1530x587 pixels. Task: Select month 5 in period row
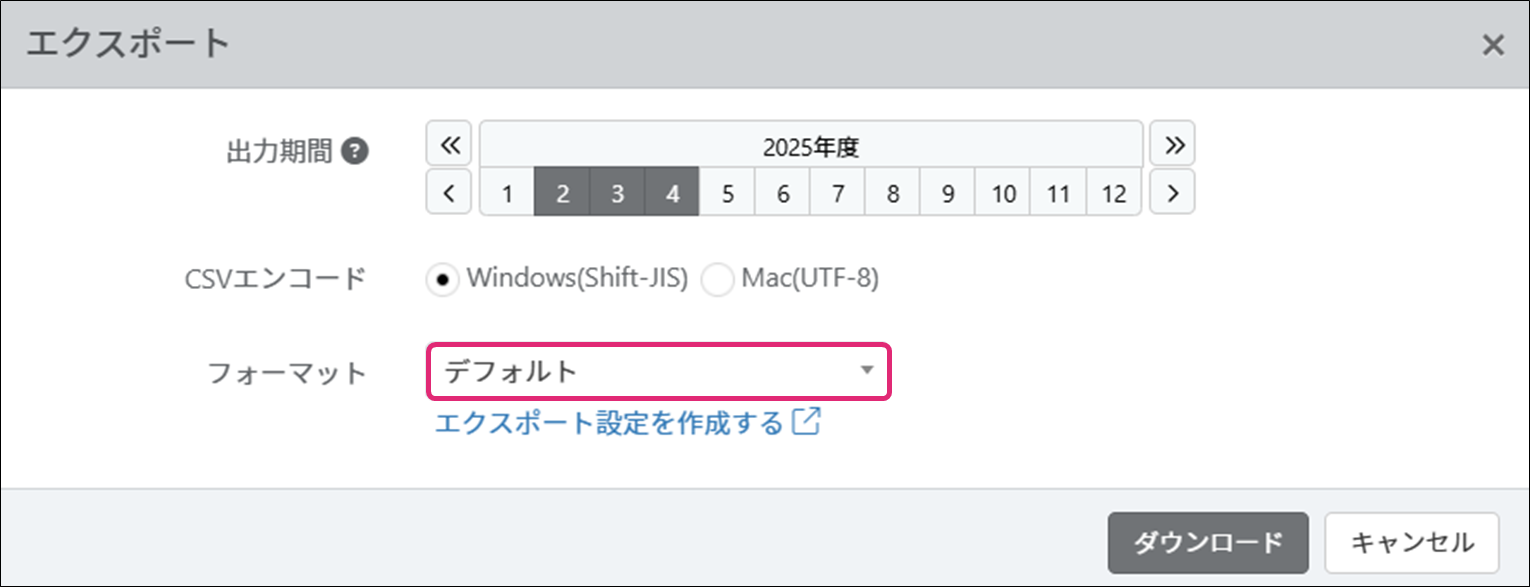728,194
